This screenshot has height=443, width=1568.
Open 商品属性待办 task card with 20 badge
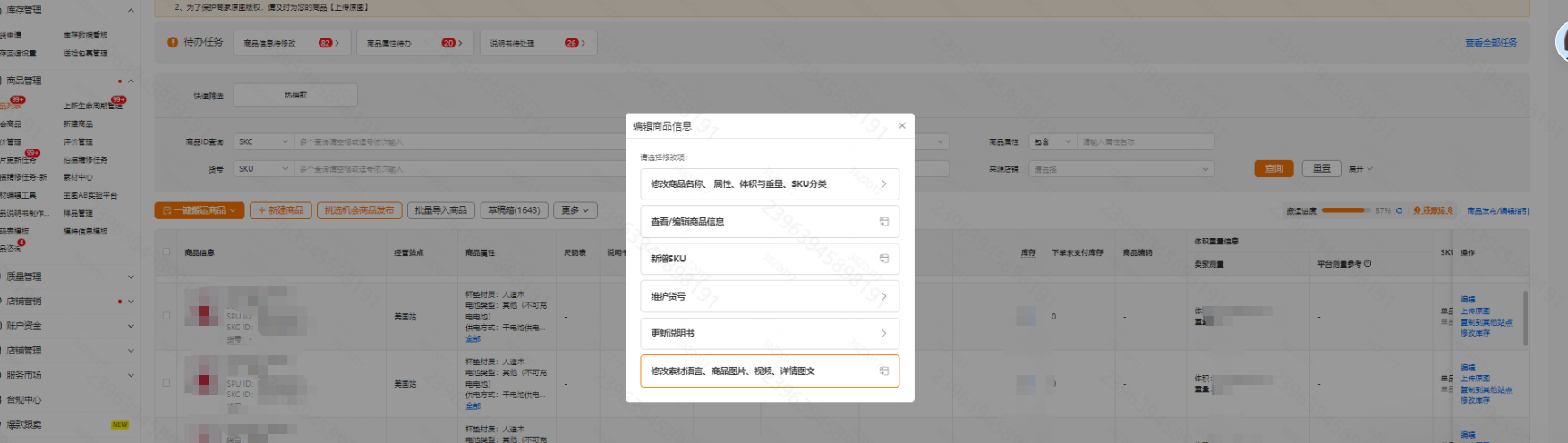click(415, 43)
